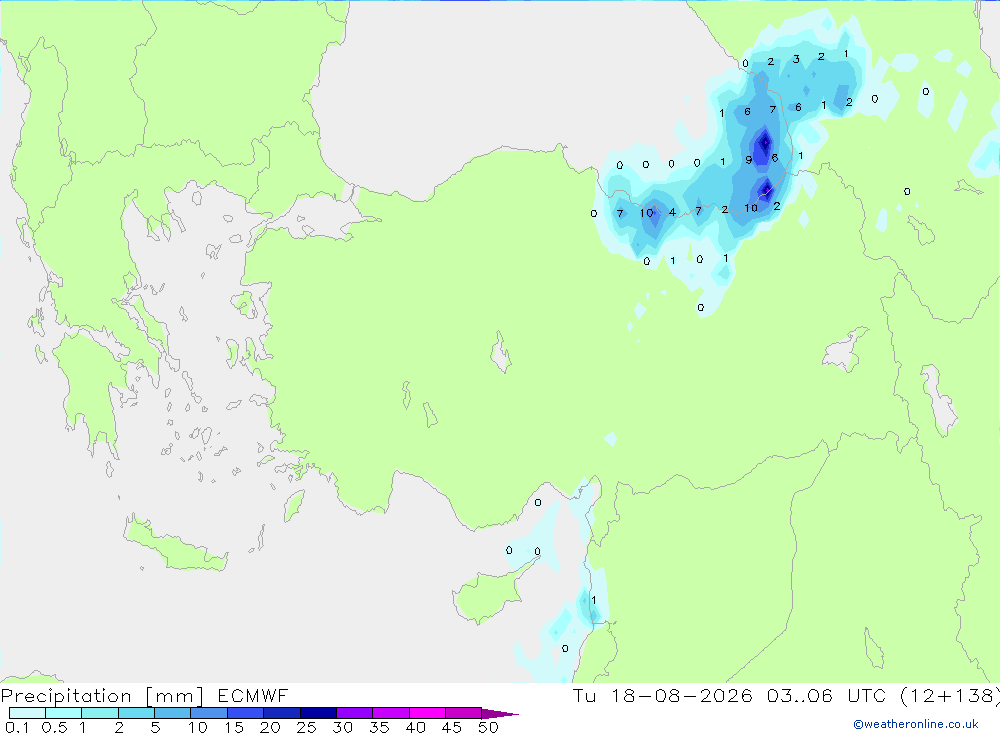Click the "03..06" time range text

coord(800,695)
